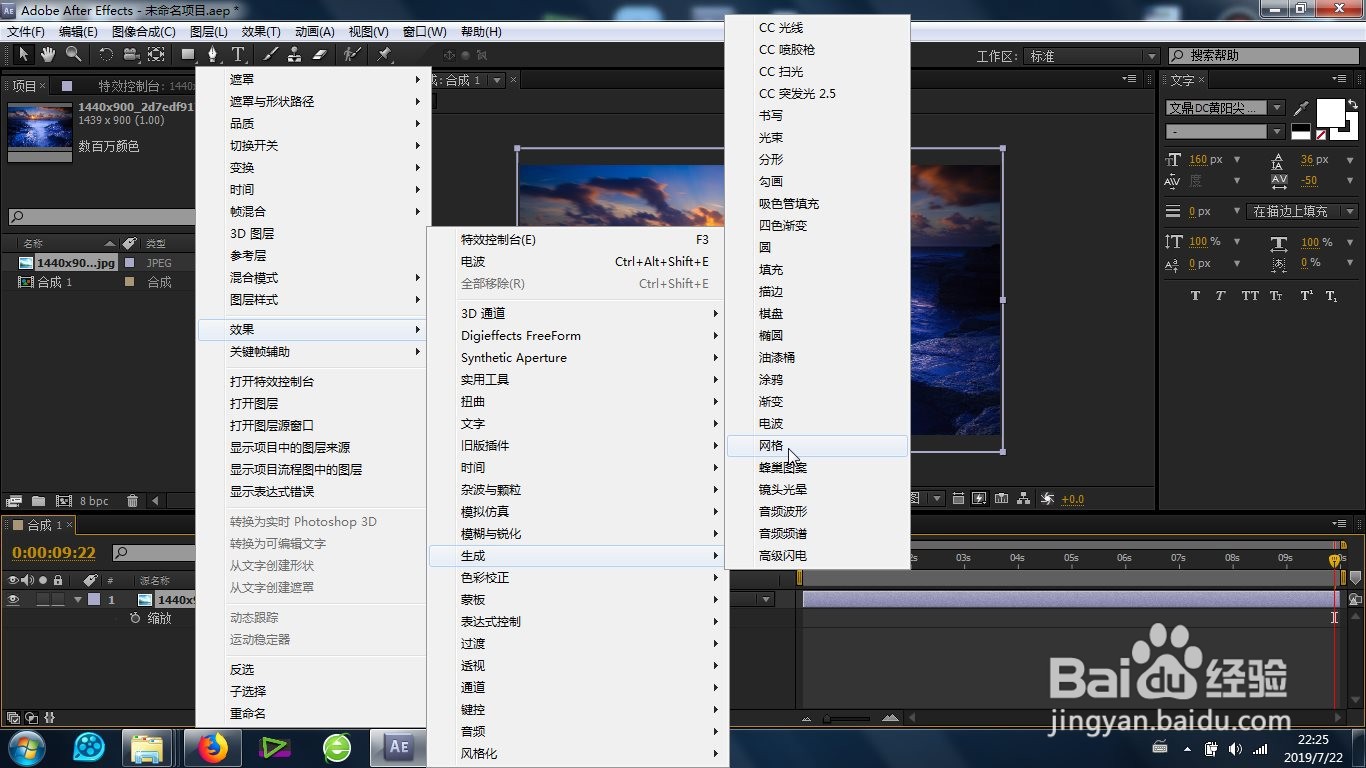Select the Hand tool

(48, 54)
